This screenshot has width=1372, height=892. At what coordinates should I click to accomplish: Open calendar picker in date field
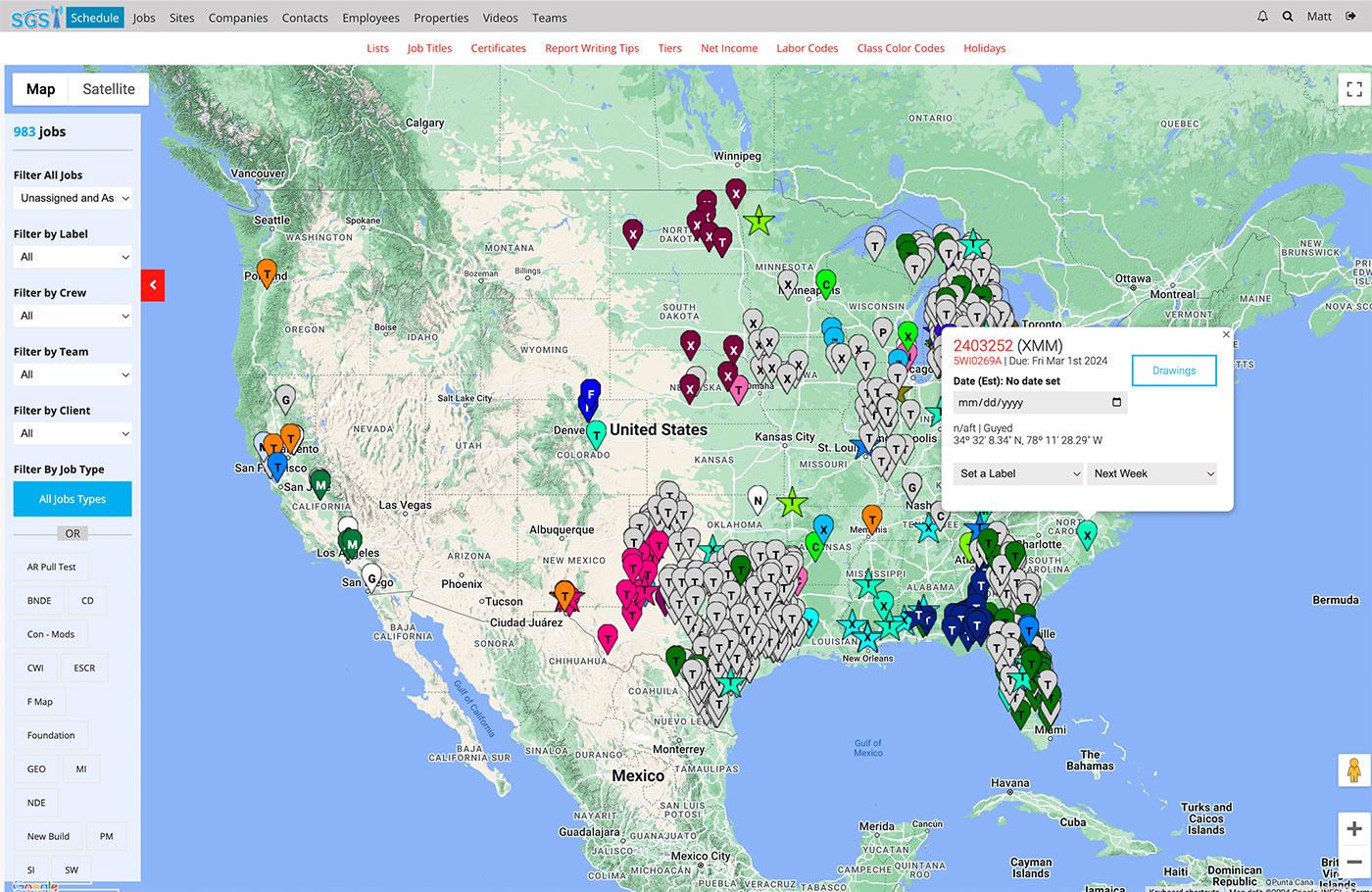point(1116,403)
